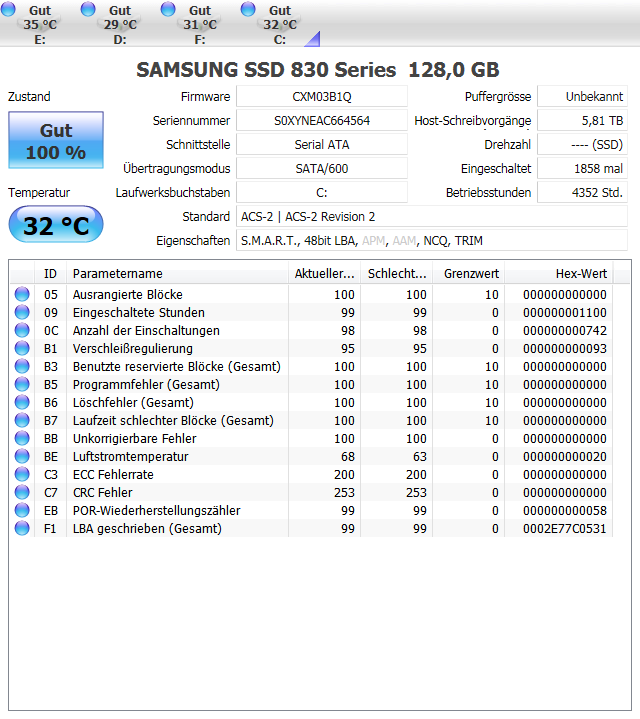Click the Schnittstelle field Serial ATA
The width and height of the screenshot is (640, 719).
coord(322,144)
